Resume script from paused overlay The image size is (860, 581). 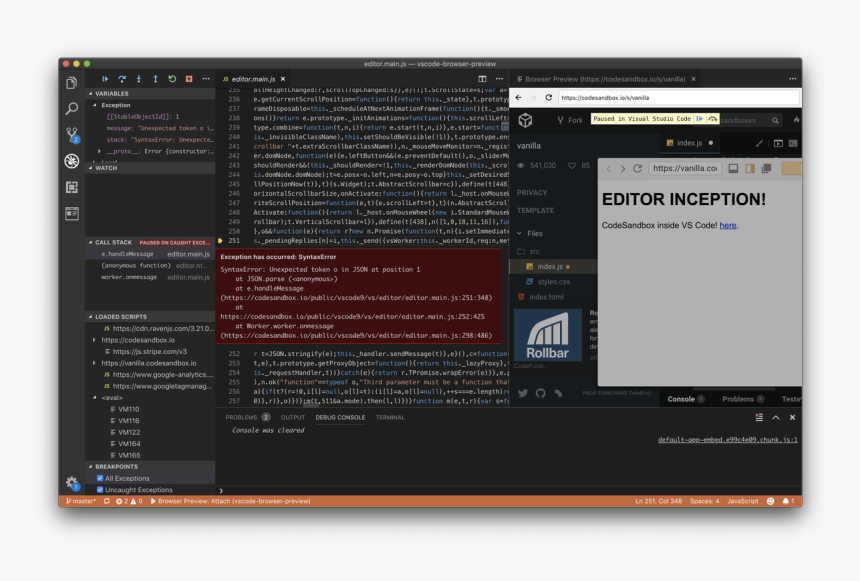pos(700,119)
